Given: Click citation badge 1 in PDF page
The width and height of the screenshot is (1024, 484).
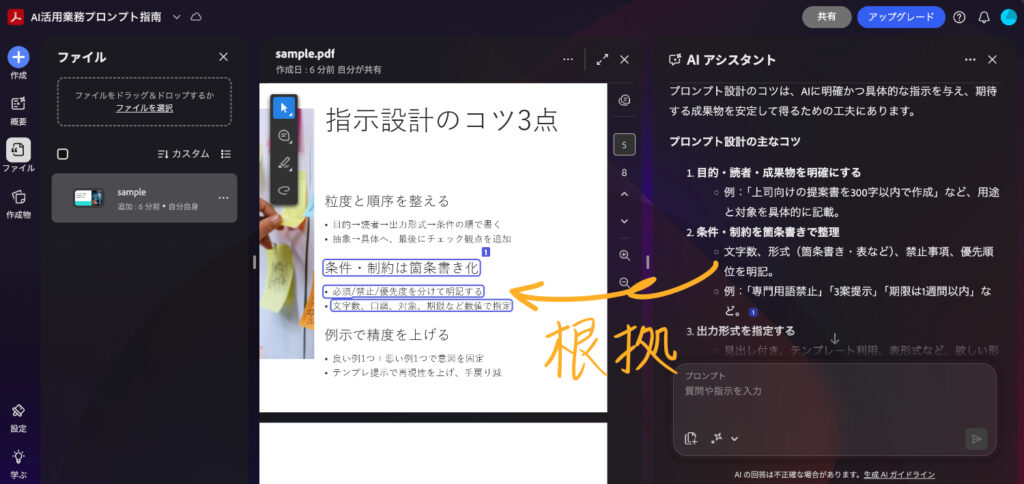Looking at the screenshot, I should click(485, 251).
